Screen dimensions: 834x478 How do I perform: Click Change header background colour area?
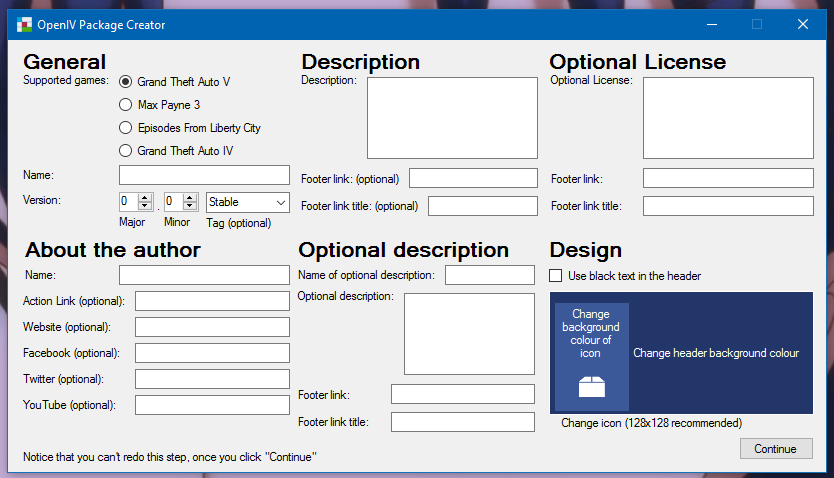[x=716, y=353]
